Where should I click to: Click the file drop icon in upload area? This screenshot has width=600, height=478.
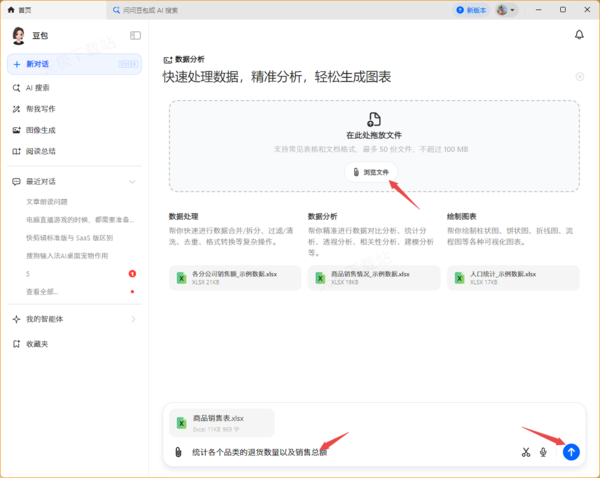pos(374,119)
